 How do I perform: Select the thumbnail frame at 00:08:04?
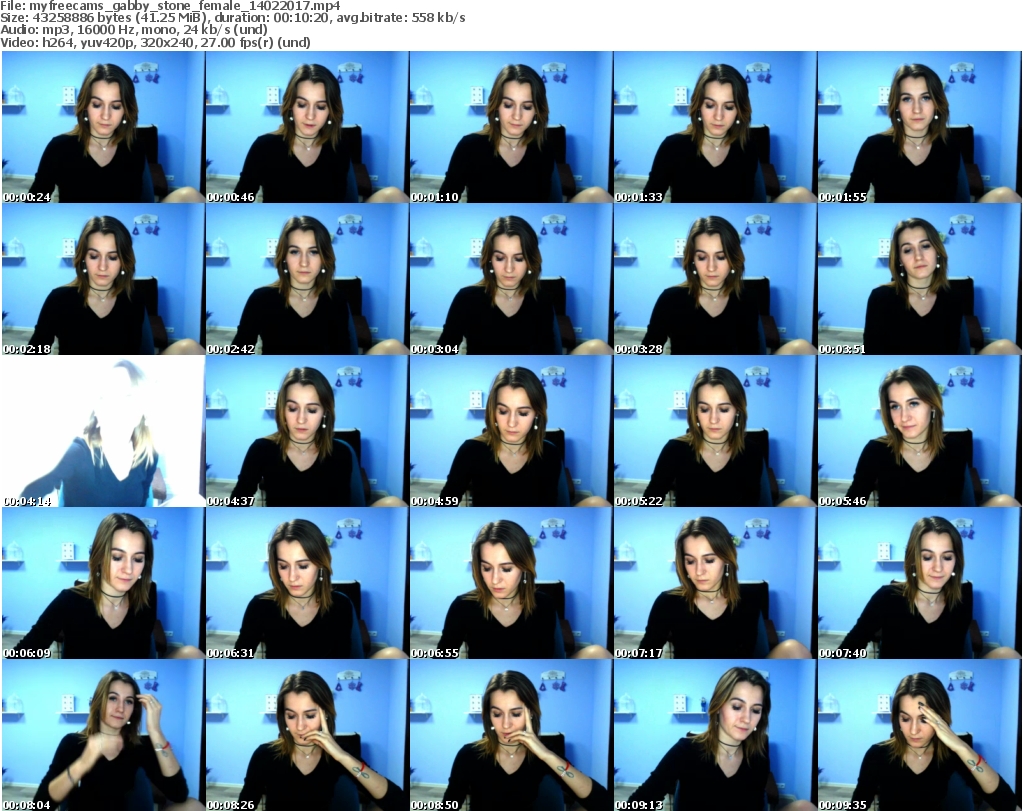(103, 735)
